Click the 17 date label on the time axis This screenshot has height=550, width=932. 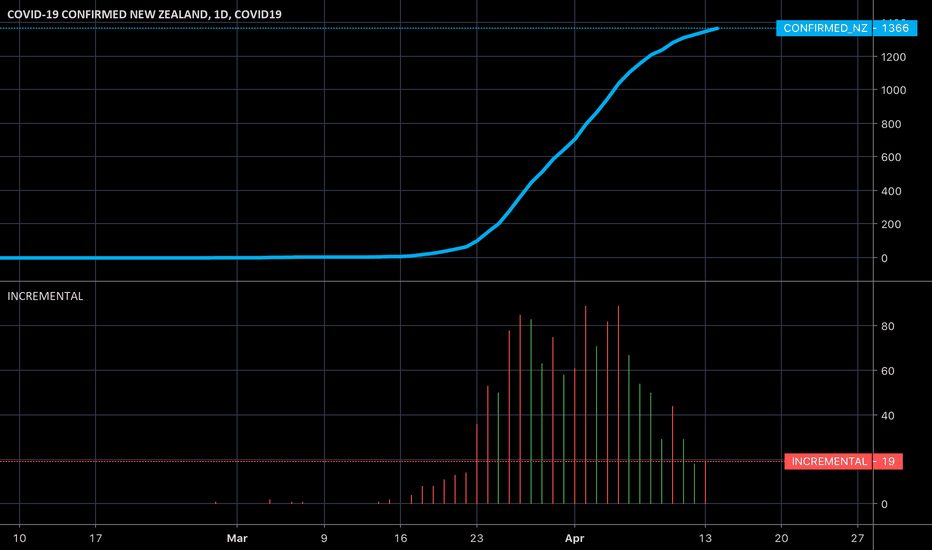coord(96,538)
